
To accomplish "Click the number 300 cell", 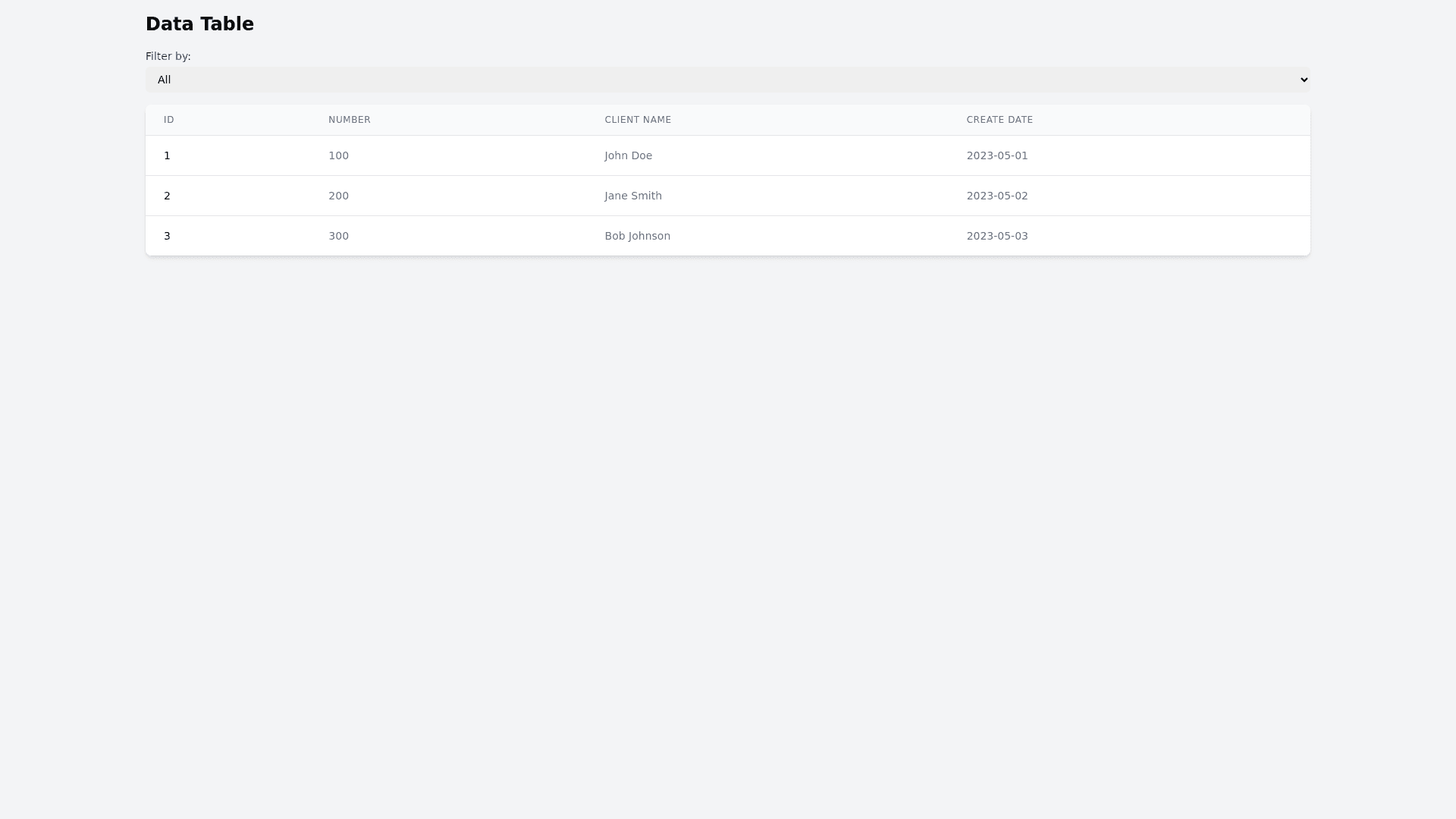I will tap(338, 236).
